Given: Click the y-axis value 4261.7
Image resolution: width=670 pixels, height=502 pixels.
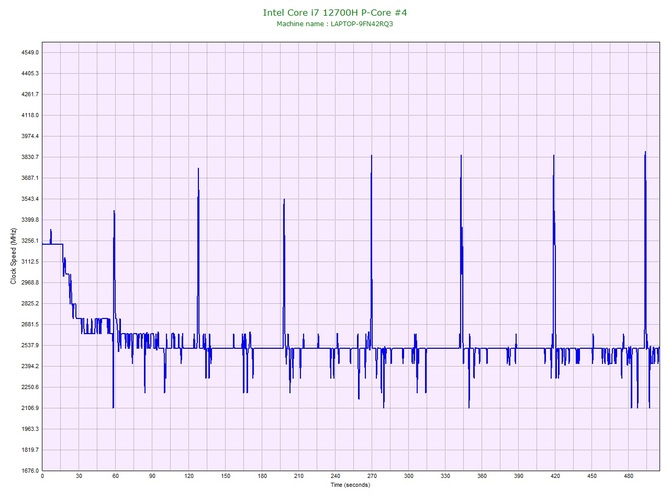Looking at the screenshot, I should (x=30, y=94).
